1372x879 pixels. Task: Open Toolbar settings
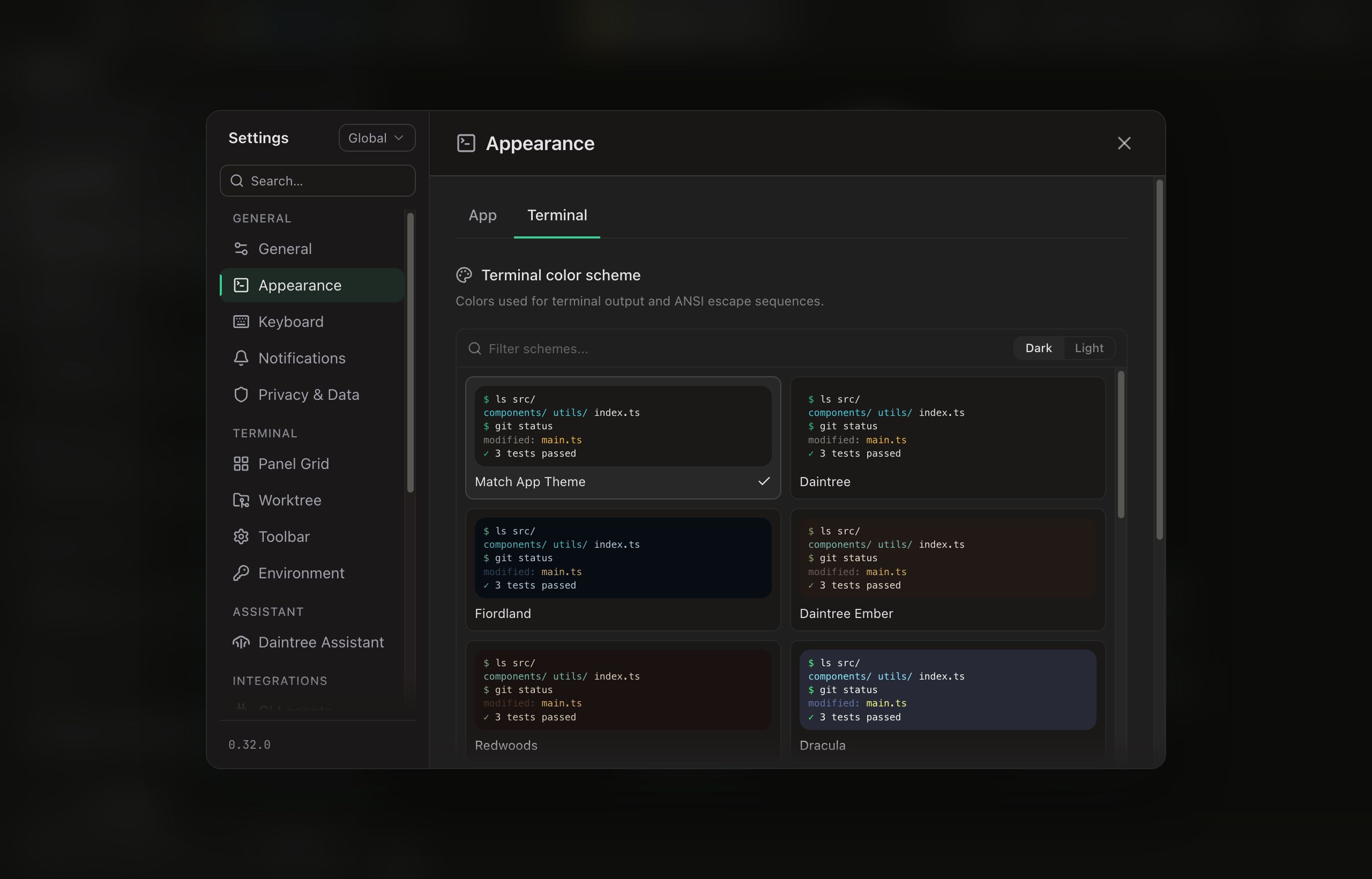(x=312, y=537)
